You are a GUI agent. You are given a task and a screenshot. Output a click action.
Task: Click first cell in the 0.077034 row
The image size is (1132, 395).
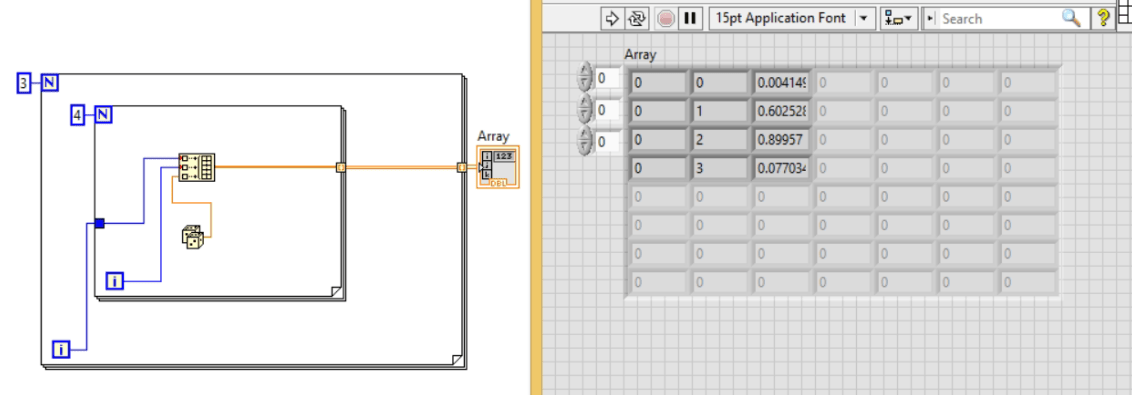[x=659, y=169]
